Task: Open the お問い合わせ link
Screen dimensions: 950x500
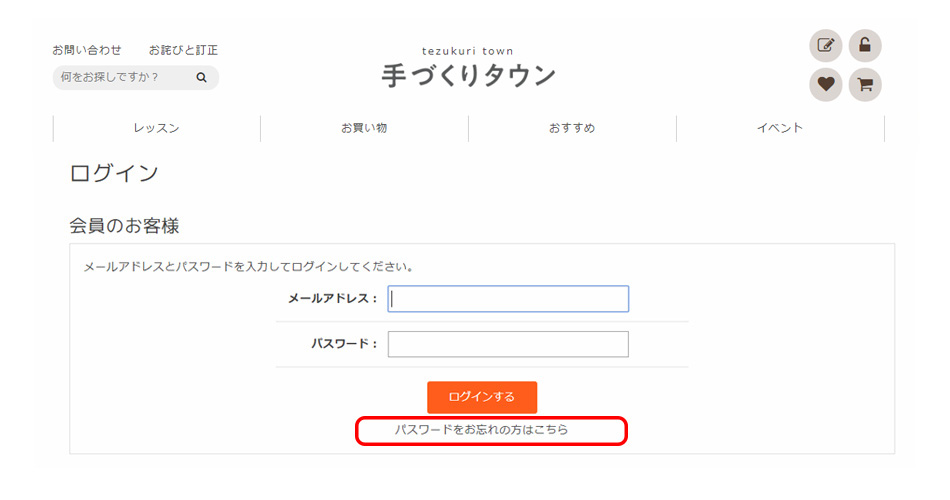Action: tap(87, 50)
